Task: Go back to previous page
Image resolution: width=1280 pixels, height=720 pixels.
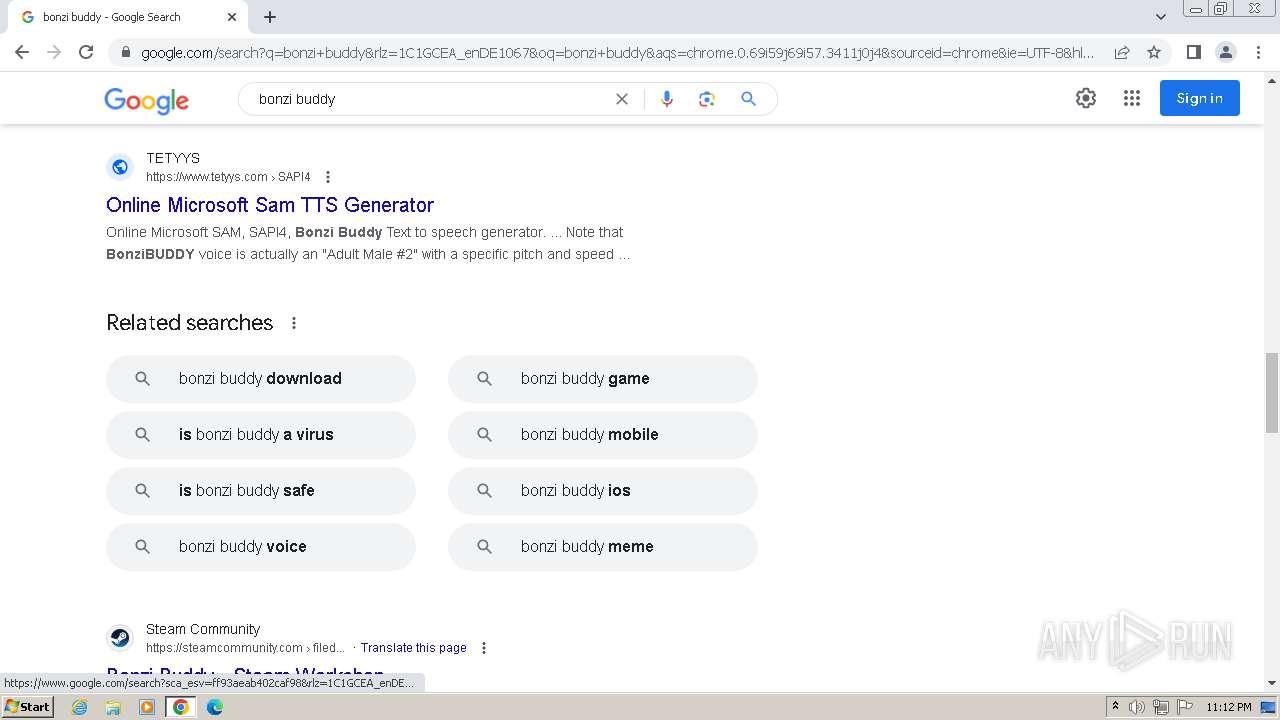Action: point(22,52)
